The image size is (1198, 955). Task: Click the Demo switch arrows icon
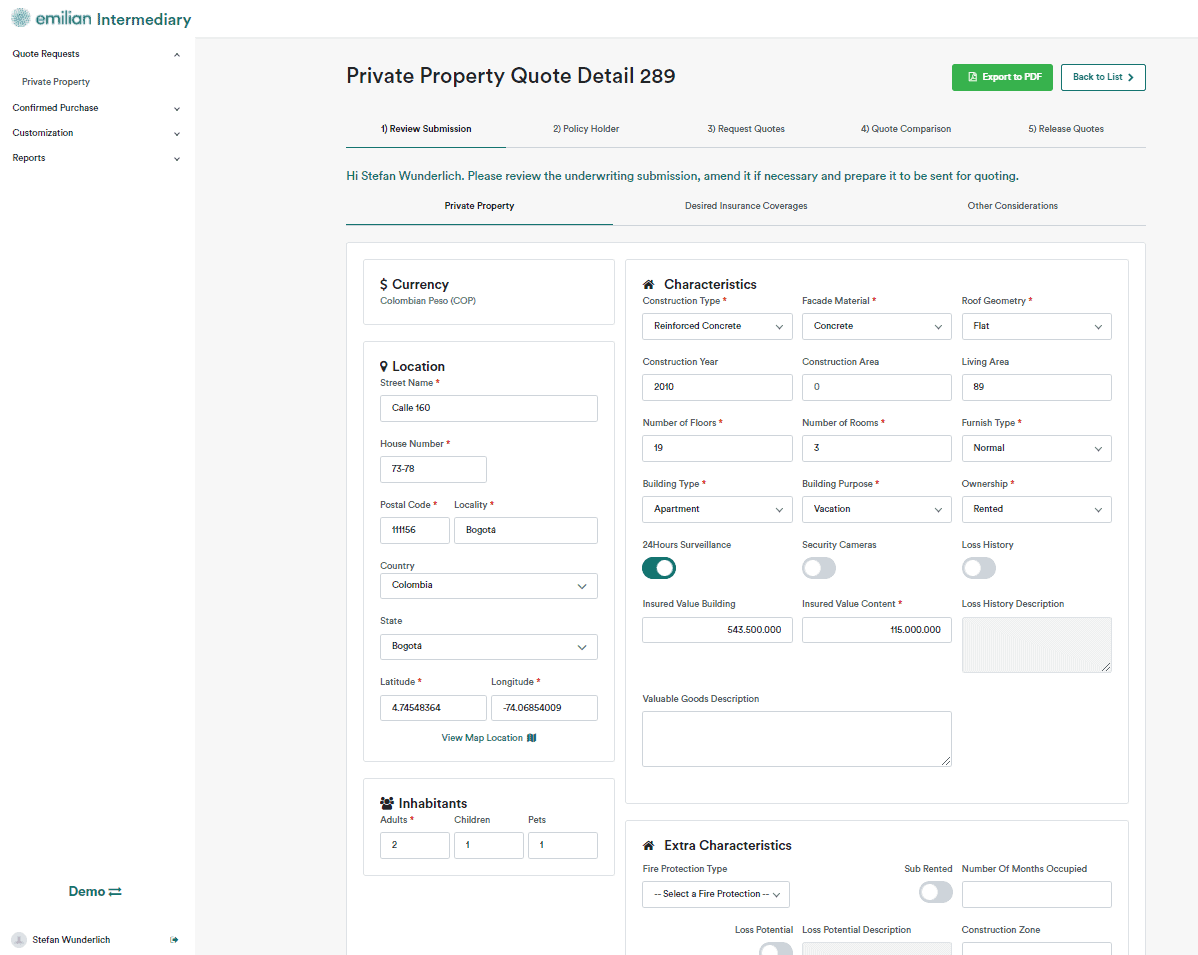(x=115, y=892)
